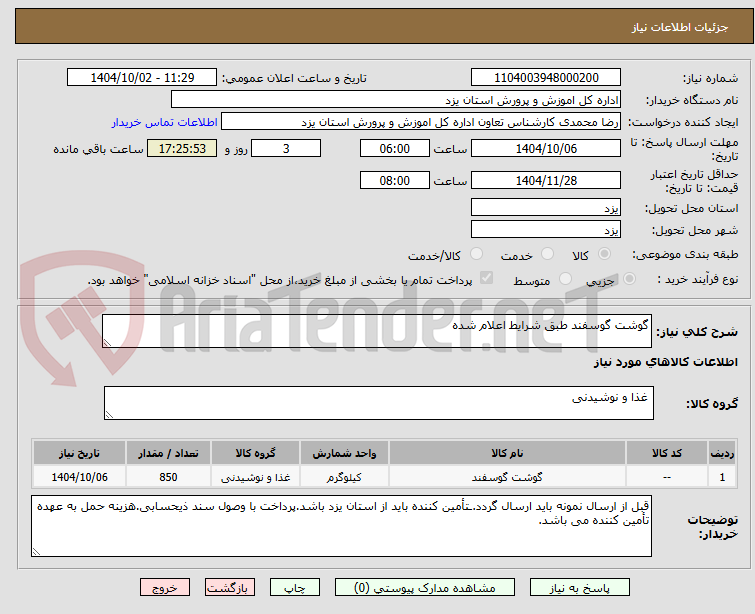This screenshot has height=614, width=755.
Task: Select the 'خدمت' radio button
Action: click(x=547, y=254)
